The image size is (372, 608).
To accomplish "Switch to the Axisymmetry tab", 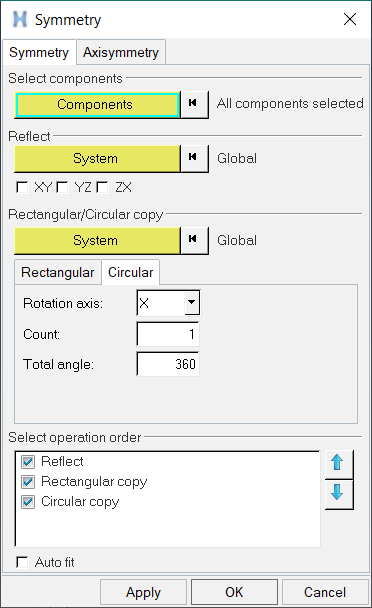I will pyautogui.click(x=121, y=52).
